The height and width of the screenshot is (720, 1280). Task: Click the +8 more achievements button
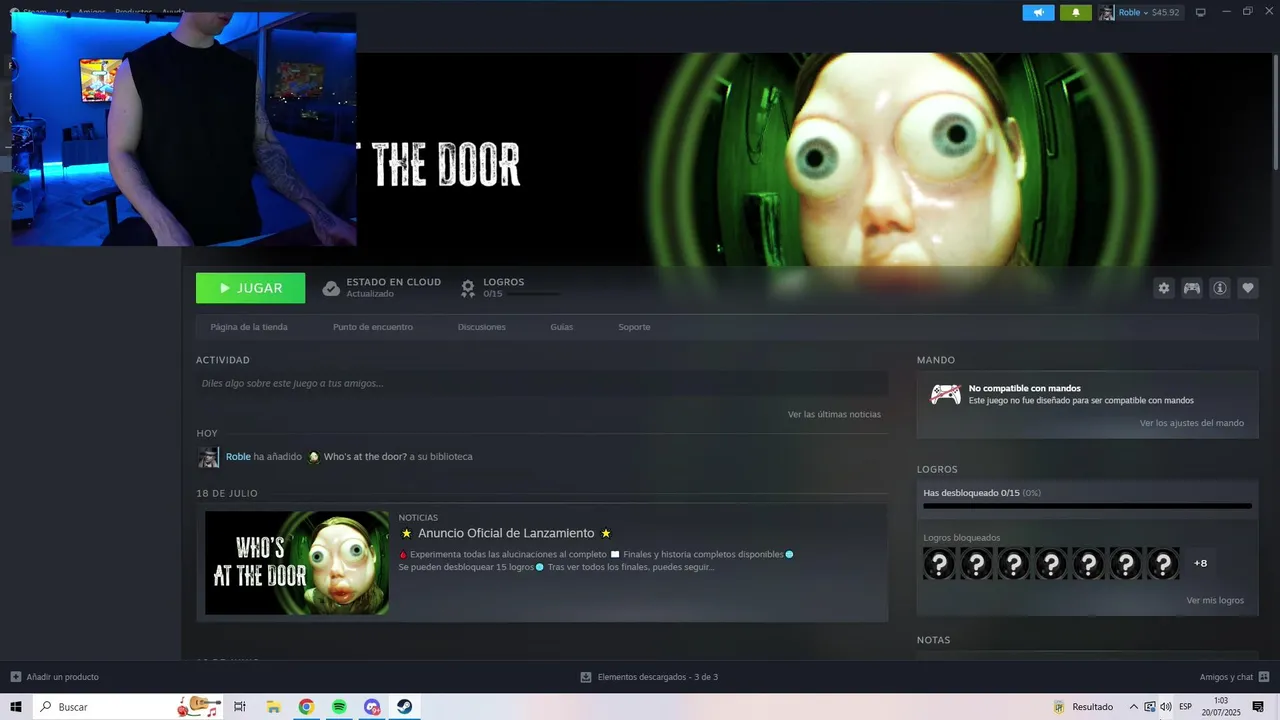pos(1200,564)
